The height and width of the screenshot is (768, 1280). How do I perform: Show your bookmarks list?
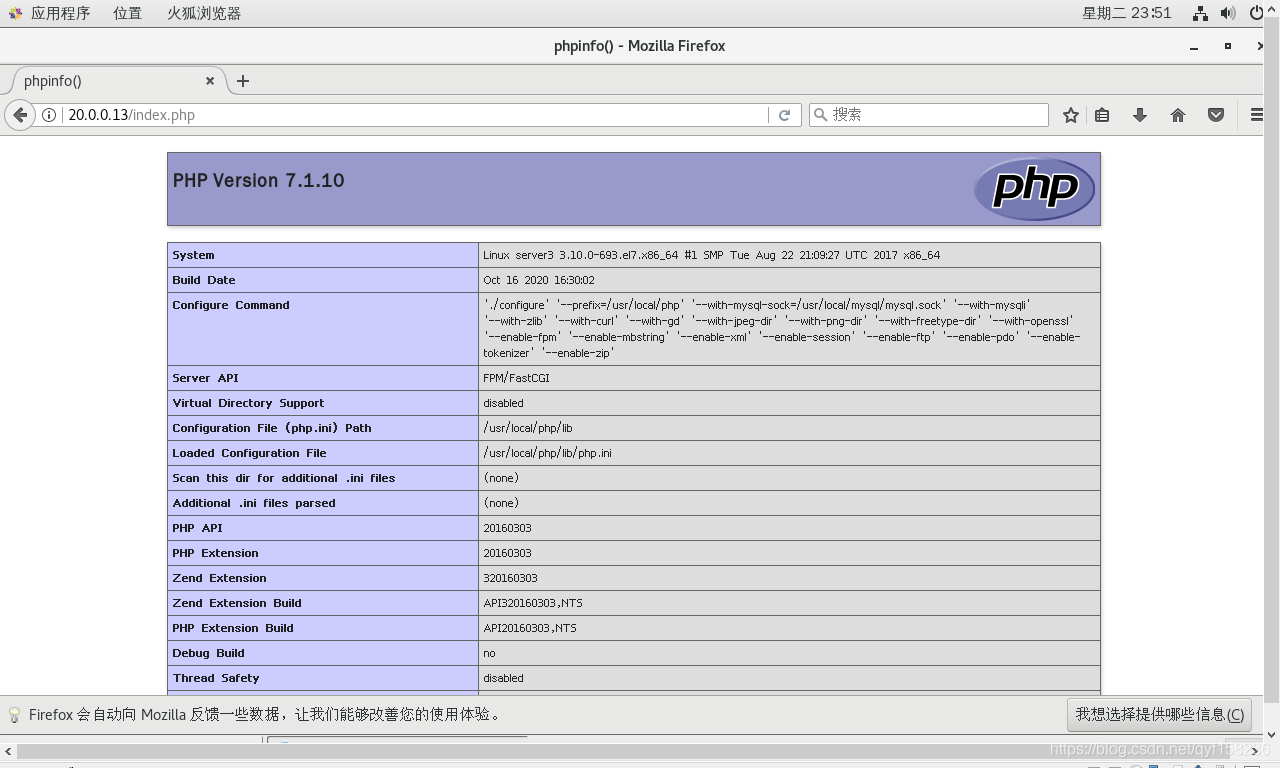(1102, 115)
